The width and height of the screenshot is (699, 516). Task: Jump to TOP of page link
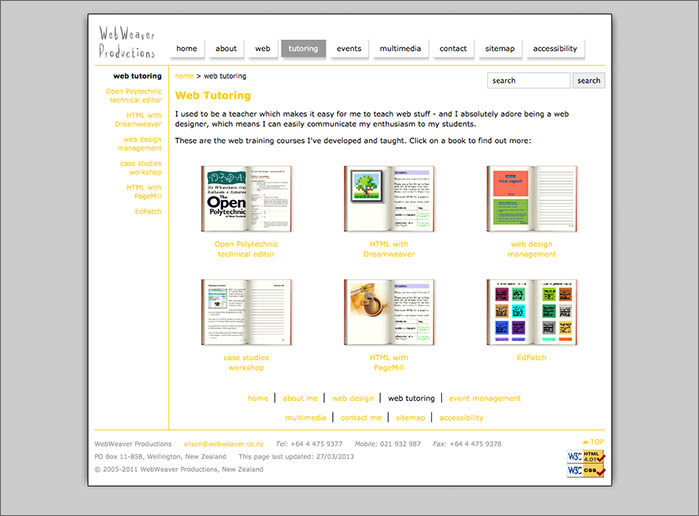593,442
